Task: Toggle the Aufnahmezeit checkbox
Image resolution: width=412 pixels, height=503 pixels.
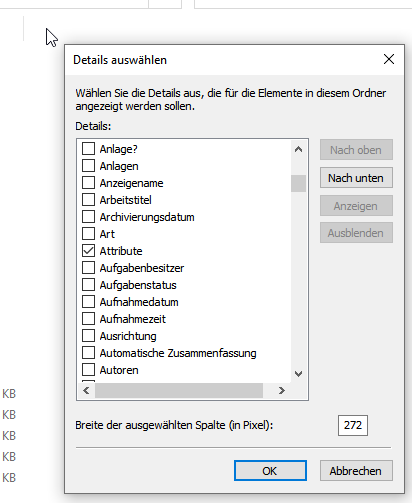Action: click(x=88, y=318)
